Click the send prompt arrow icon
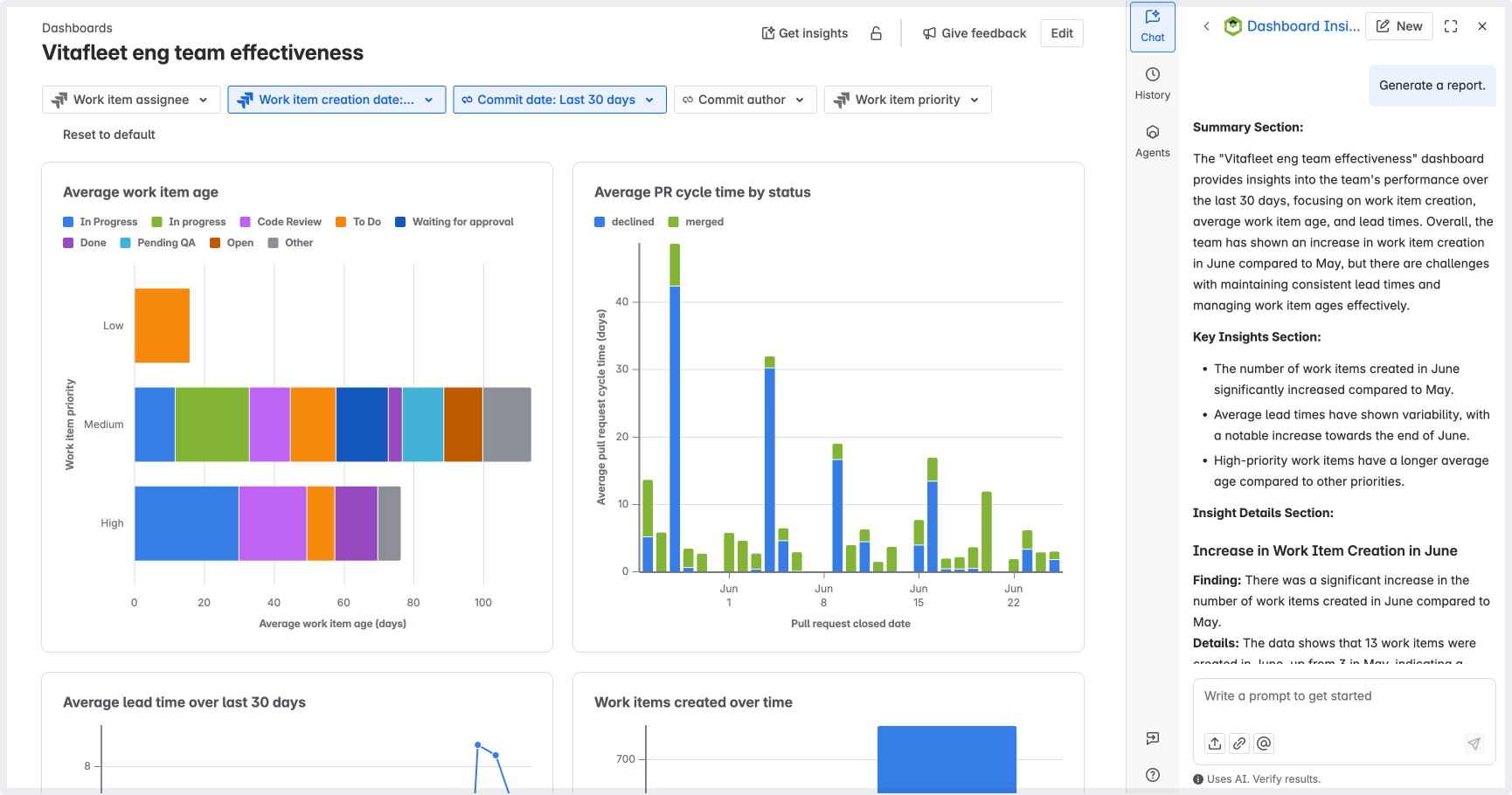The height and width of the screenshot is (795, 1512). [x=1474, y=743]
